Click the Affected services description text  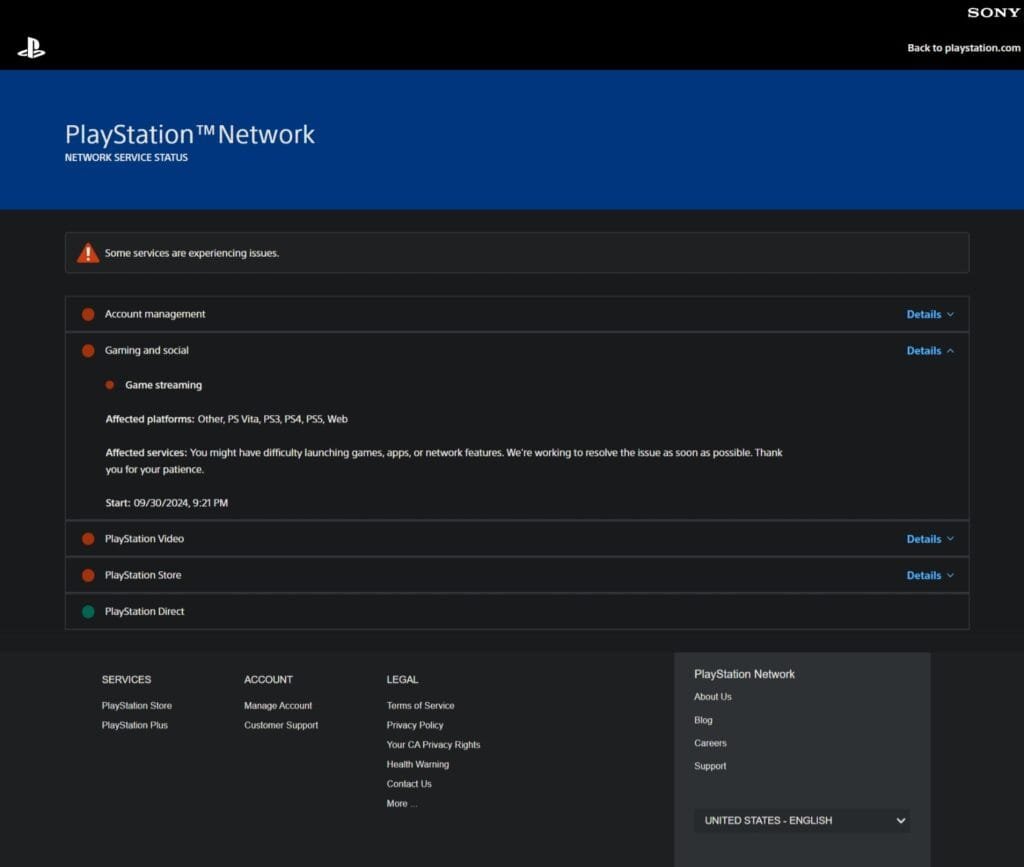[443, 461]
